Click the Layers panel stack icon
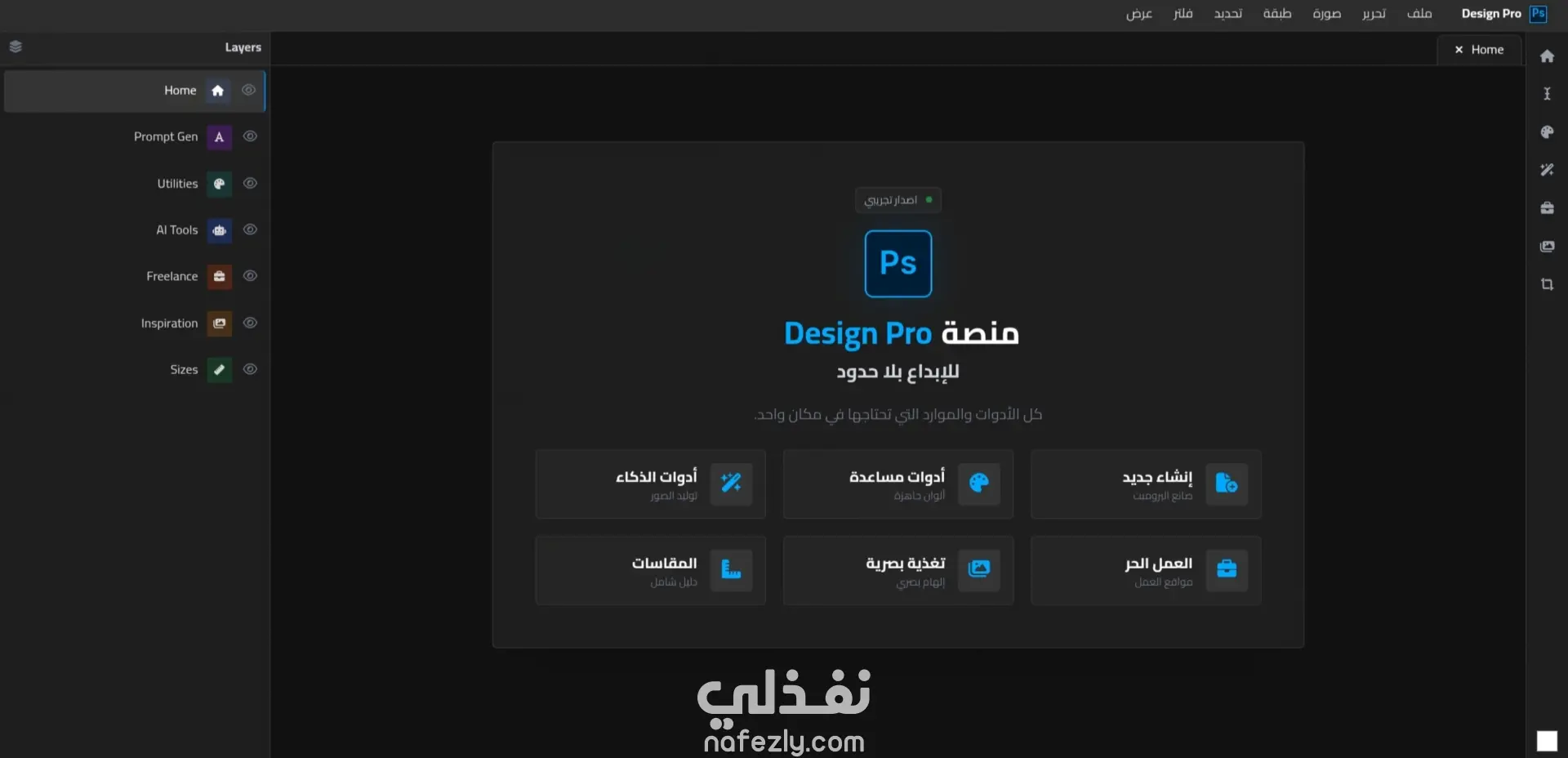The width and height of the screenshot is (1568, 758). (16, 47)
